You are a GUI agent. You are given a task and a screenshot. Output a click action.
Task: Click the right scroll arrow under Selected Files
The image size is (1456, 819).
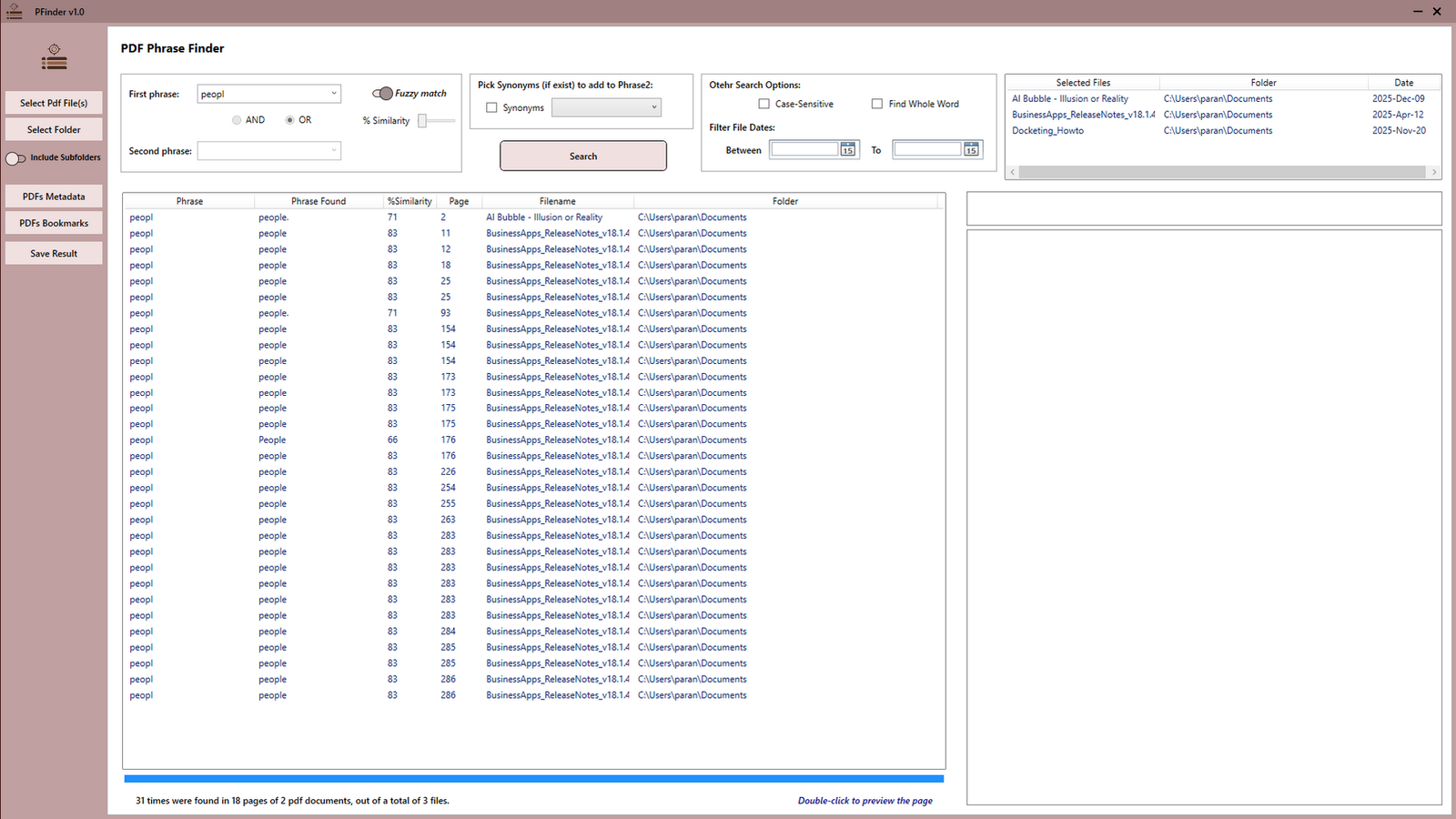click(1434, 171)
